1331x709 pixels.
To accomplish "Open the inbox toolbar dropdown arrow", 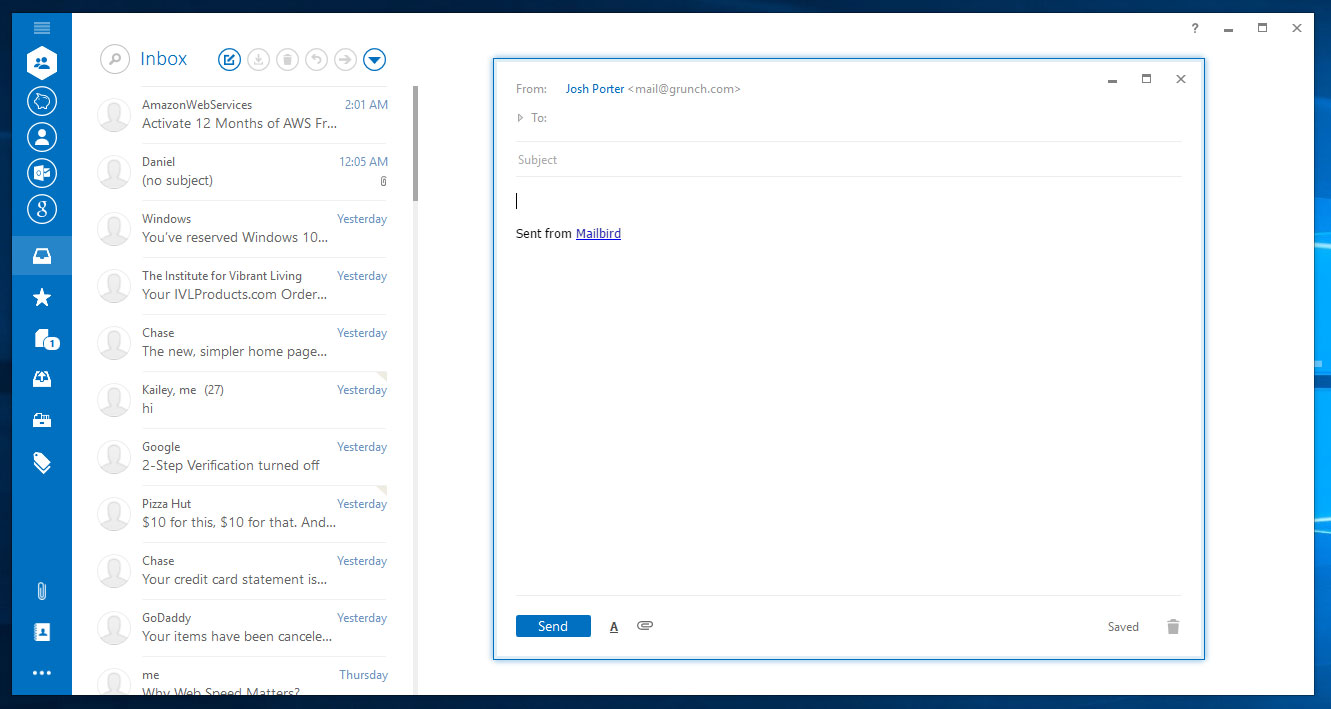I will 374,60.
